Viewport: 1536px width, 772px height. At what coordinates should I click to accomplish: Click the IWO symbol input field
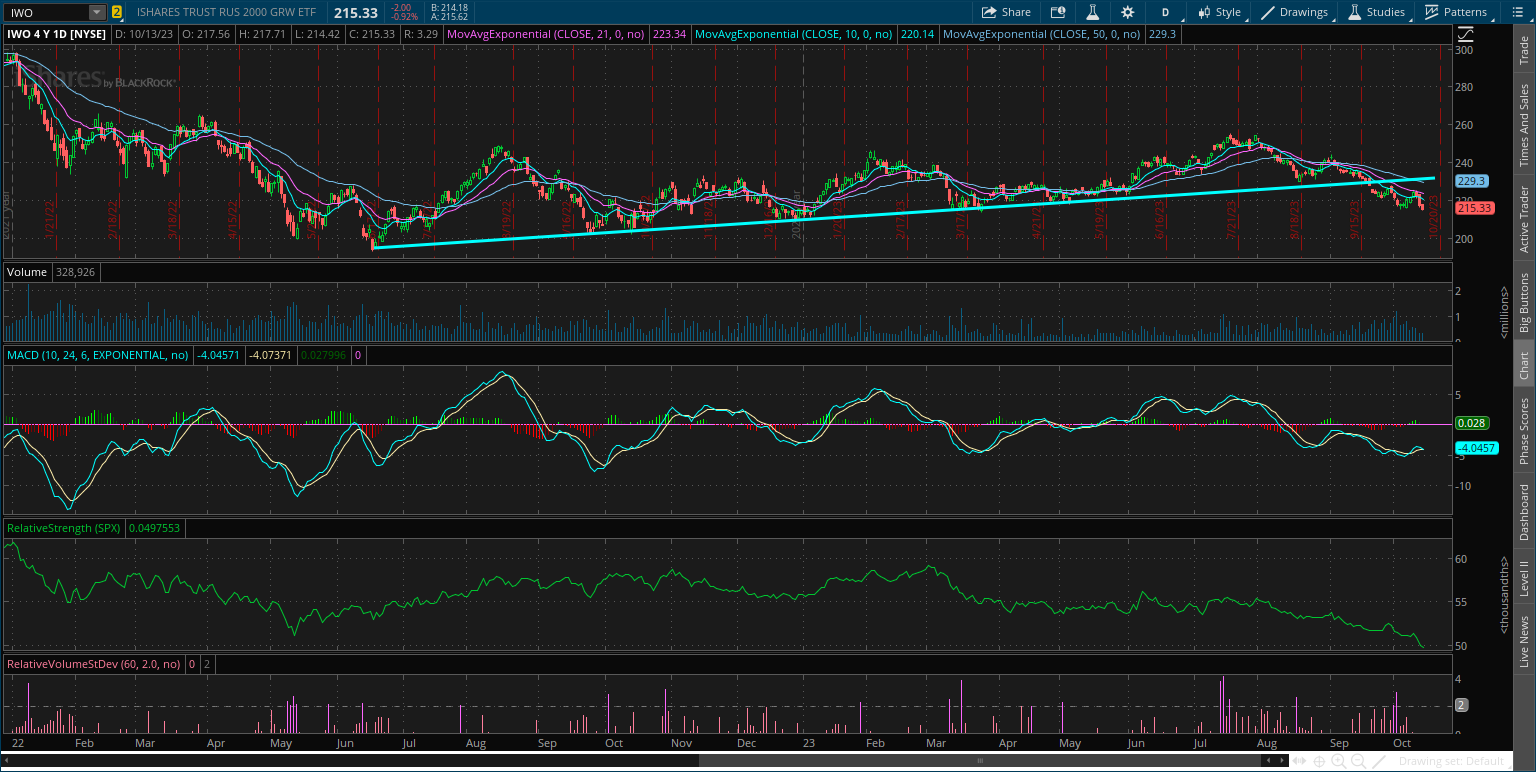(x=46, y=12)
